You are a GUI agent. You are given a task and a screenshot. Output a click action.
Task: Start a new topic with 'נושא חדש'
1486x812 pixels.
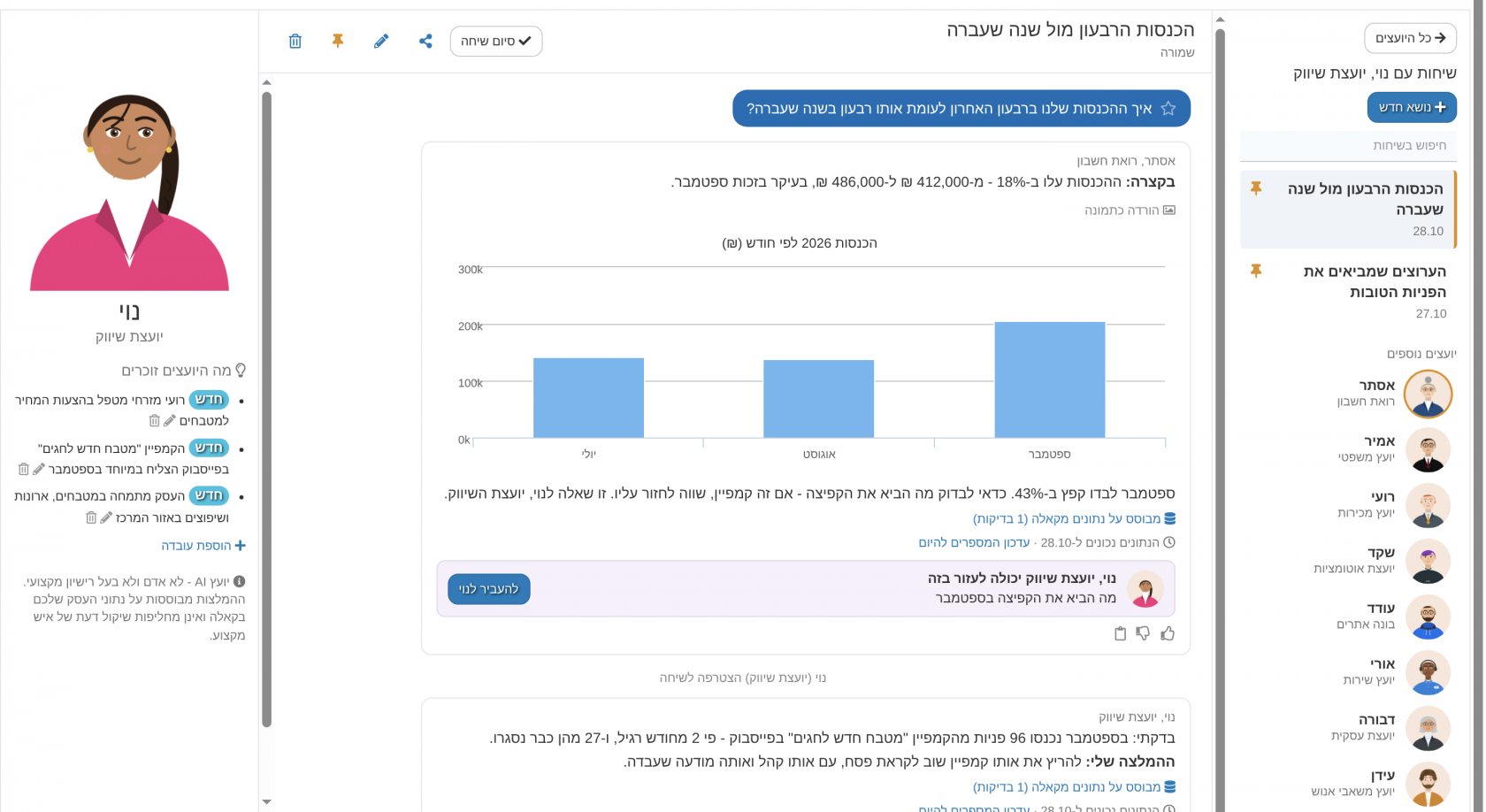1412,107
